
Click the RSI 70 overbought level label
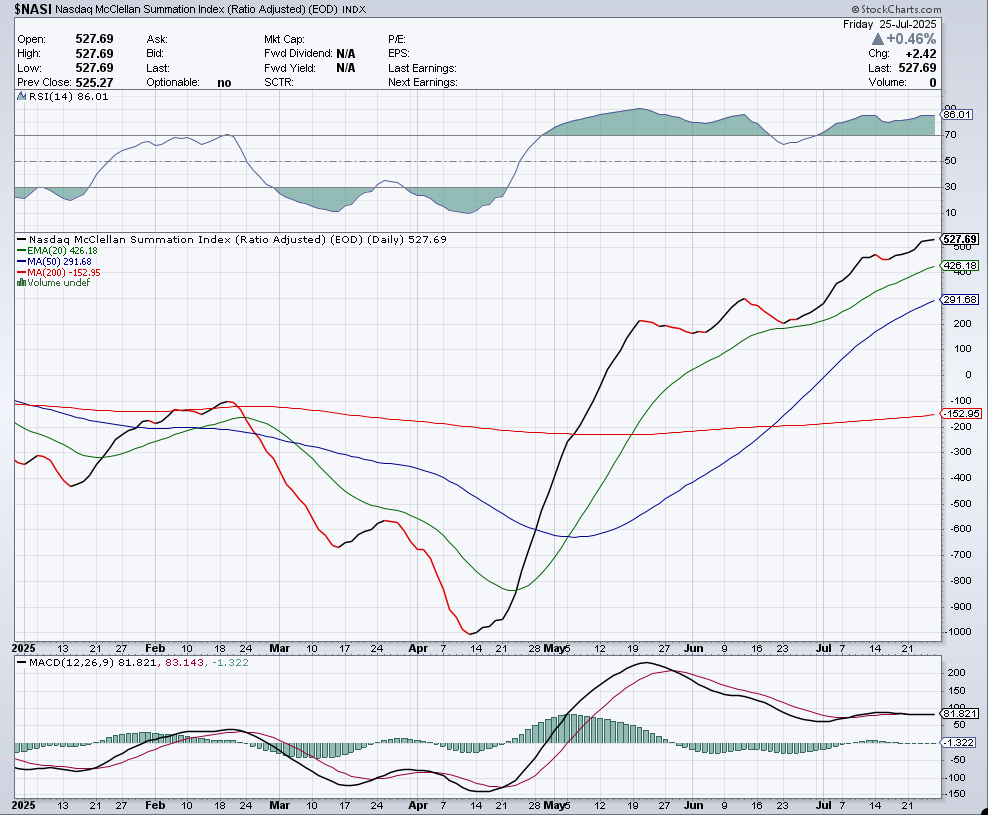[950, 135]
